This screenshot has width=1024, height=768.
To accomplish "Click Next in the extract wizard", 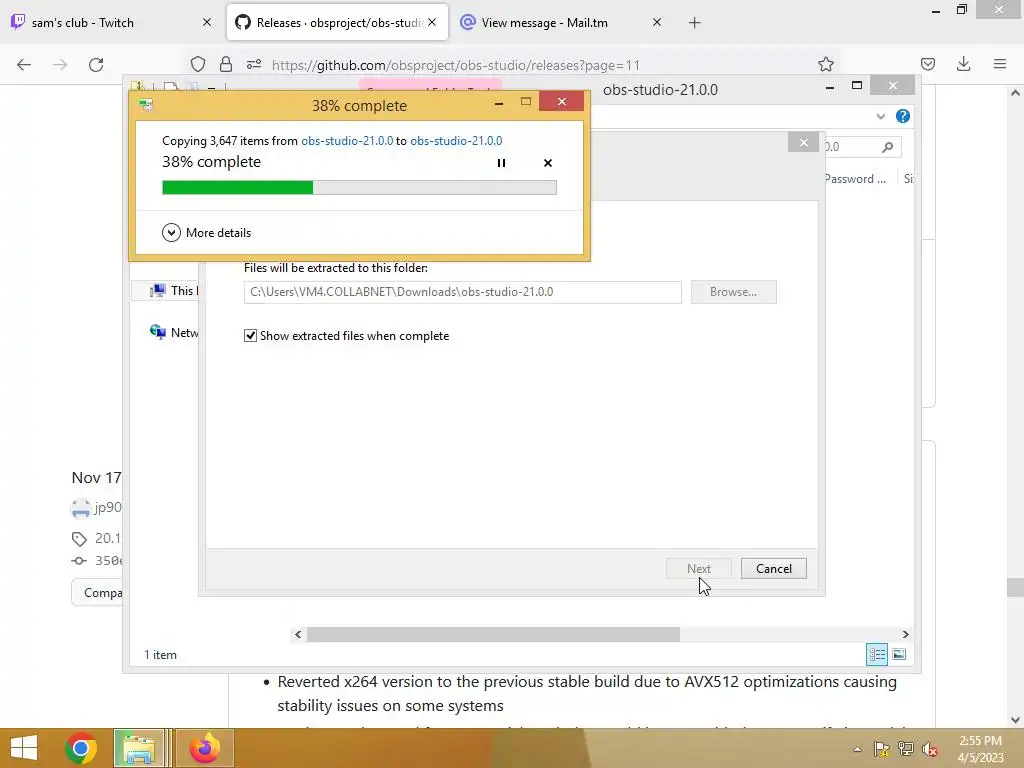I will click(x=699, y=569).
